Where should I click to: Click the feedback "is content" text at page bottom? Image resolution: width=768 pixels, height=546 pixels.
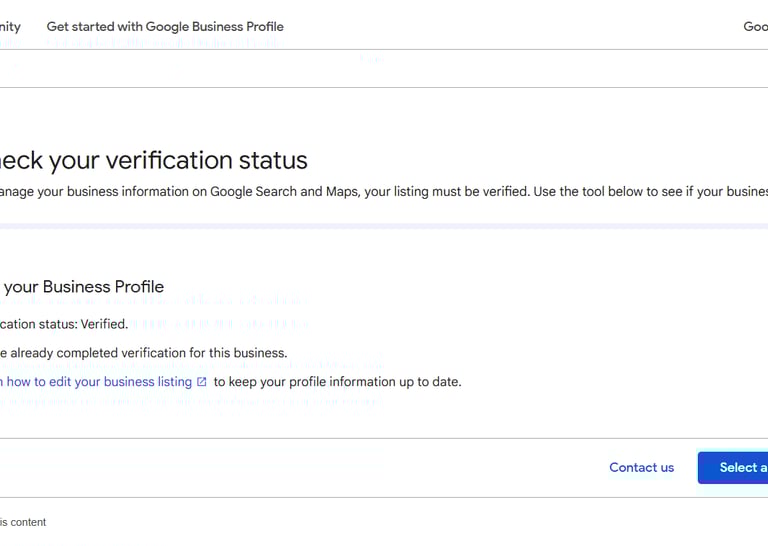point(23,522)
